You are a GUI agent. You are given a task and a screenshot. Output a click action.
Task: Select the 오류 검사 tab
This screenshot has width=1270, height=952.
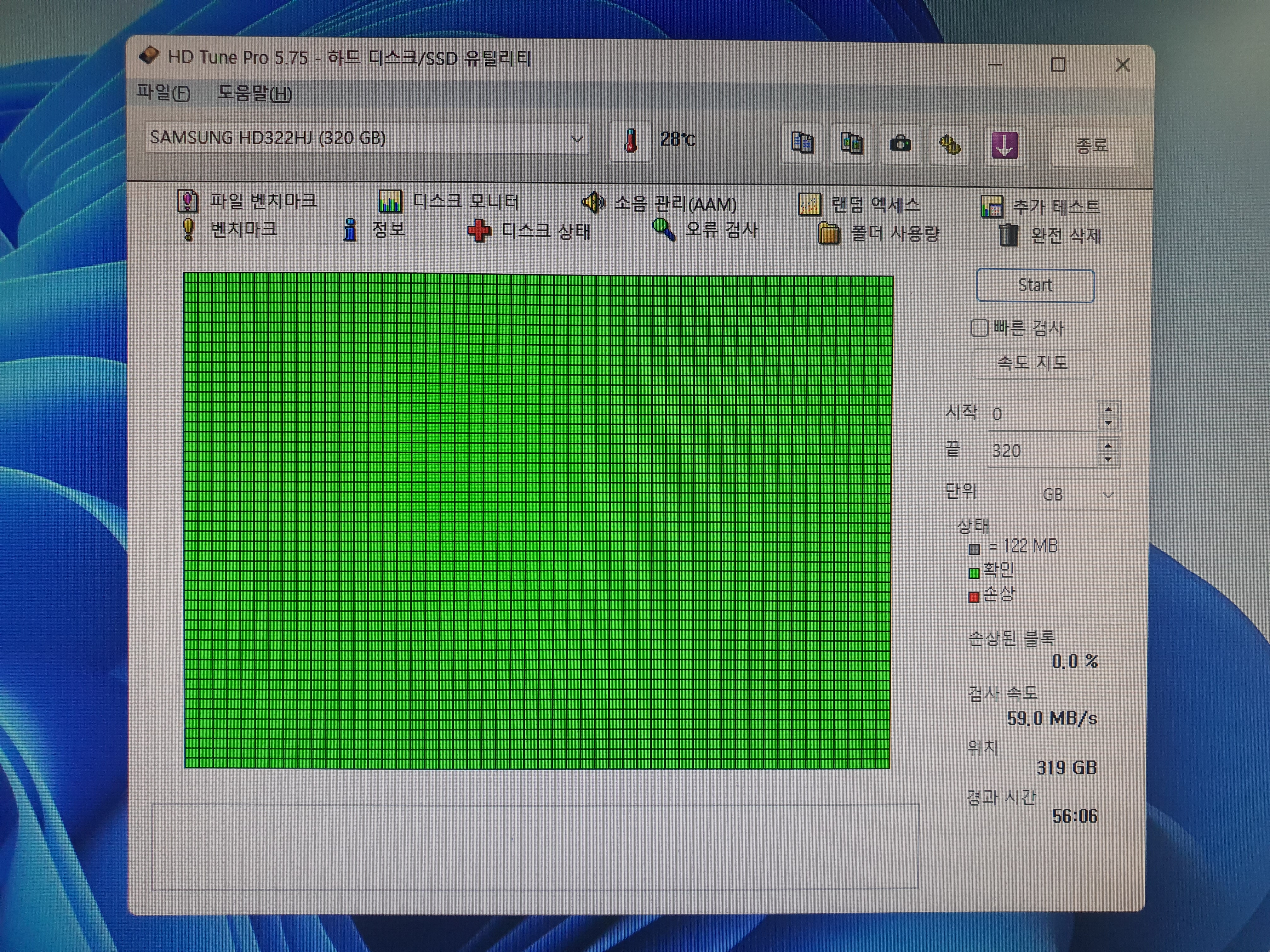(705, 231)
